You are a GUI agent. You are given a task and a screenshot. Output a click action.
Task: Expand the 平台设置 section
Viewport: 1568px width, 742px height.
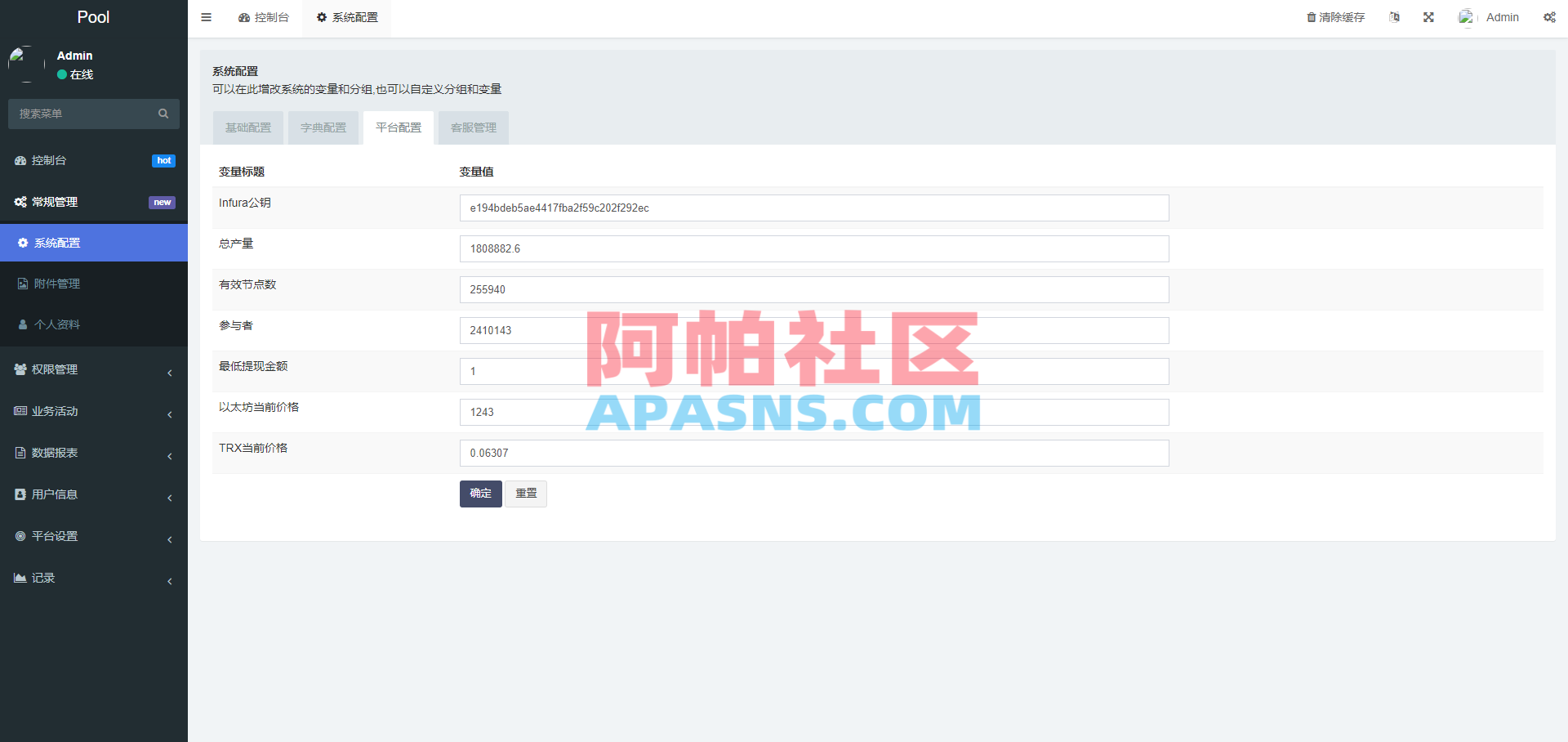coord(55,536)
